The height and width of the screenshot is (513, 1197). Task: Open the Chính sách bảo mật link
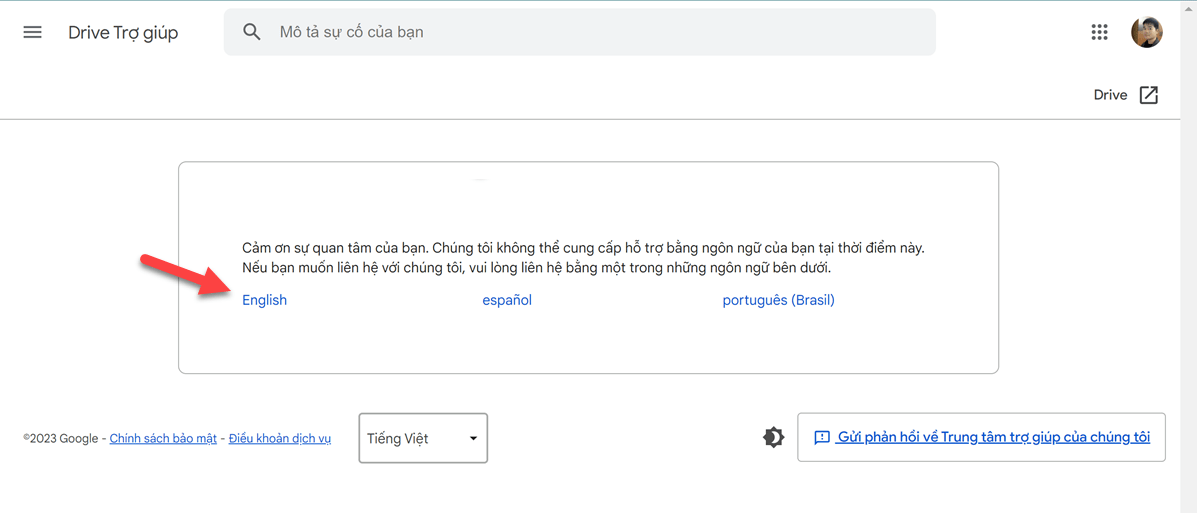[163, 438]
